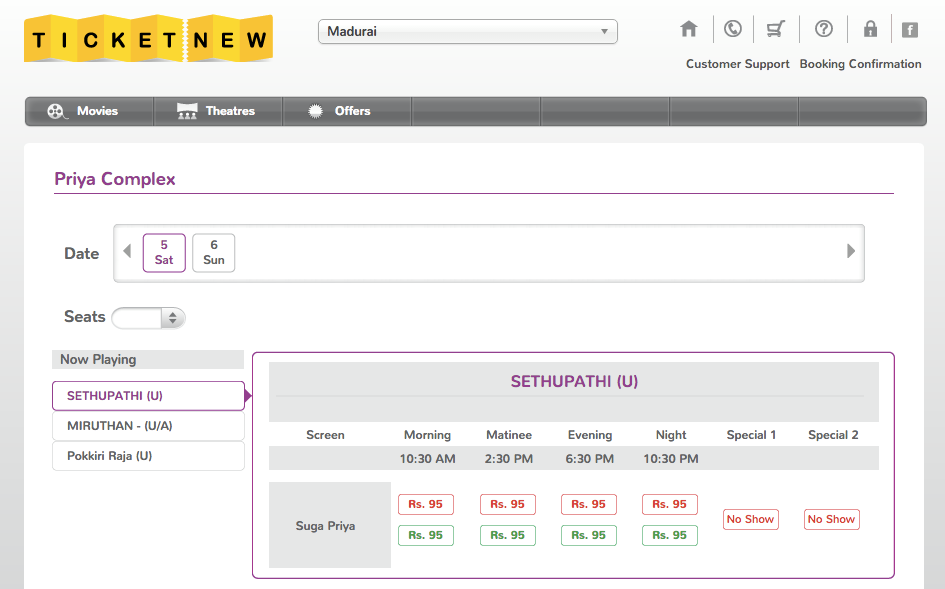Click the Offers starburst icon
Viewport: 945px width, 589px height.
coord(315,111)
